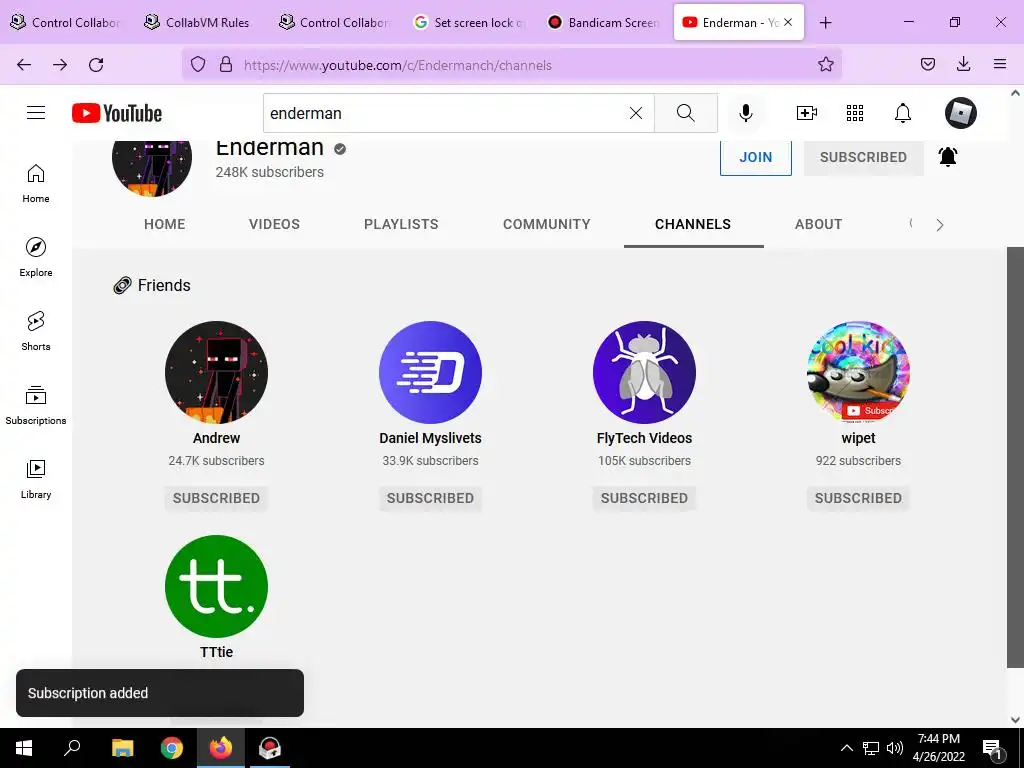Open the YouTube guide hamburger menu
1024x768 pixels.
(x=36, y=113)
